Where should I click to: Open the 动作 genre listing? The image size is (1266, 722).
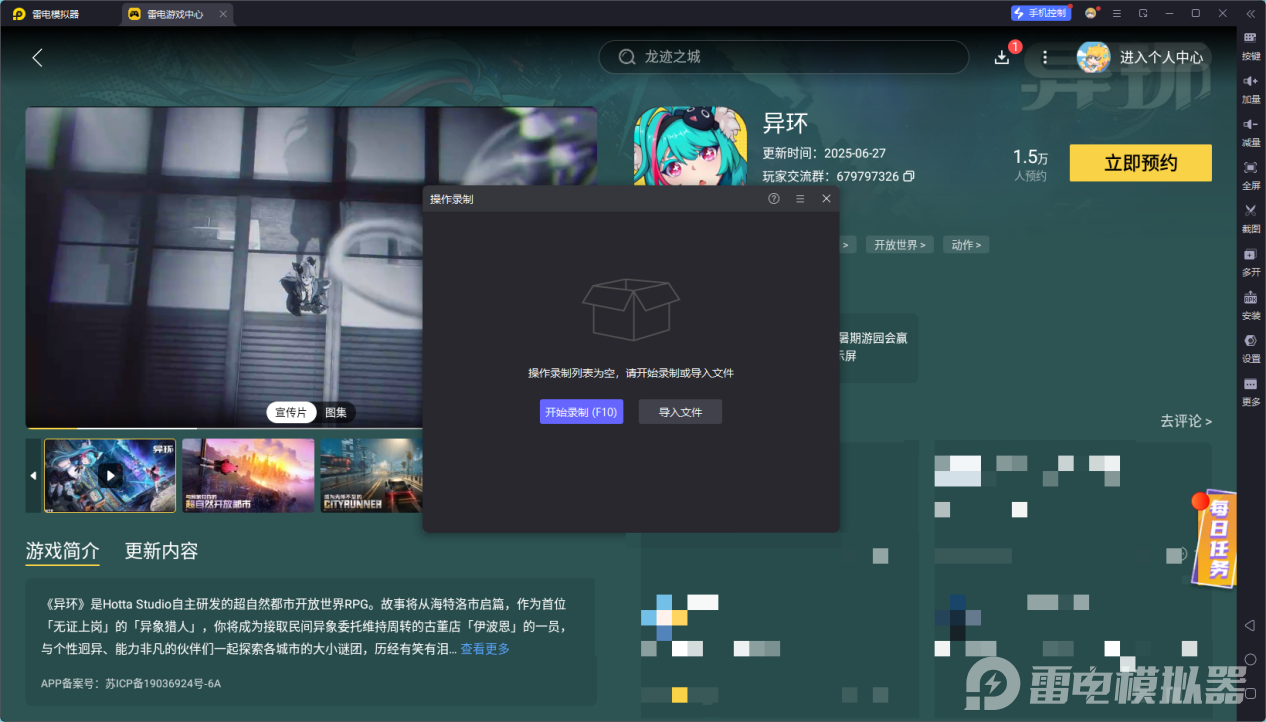(x=965, y=244)
